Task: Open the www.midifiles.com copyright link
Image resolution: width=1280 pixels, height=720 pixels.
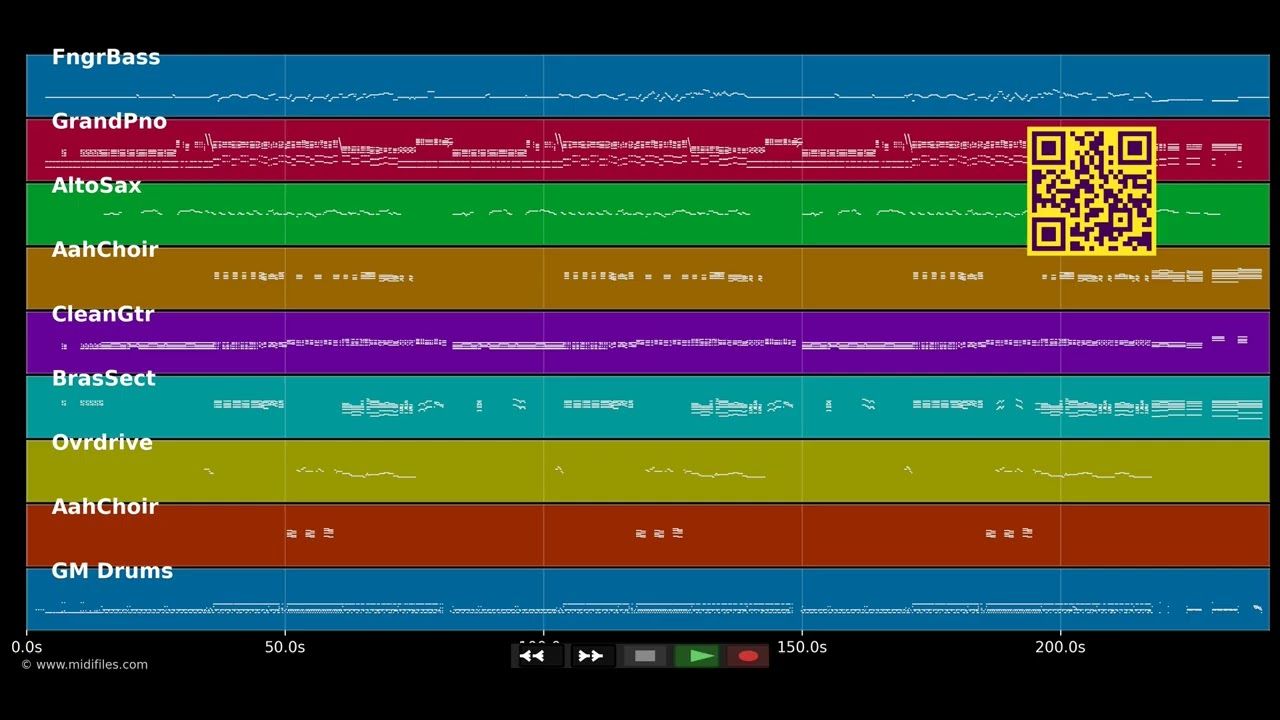Action: tap(84, 665)
